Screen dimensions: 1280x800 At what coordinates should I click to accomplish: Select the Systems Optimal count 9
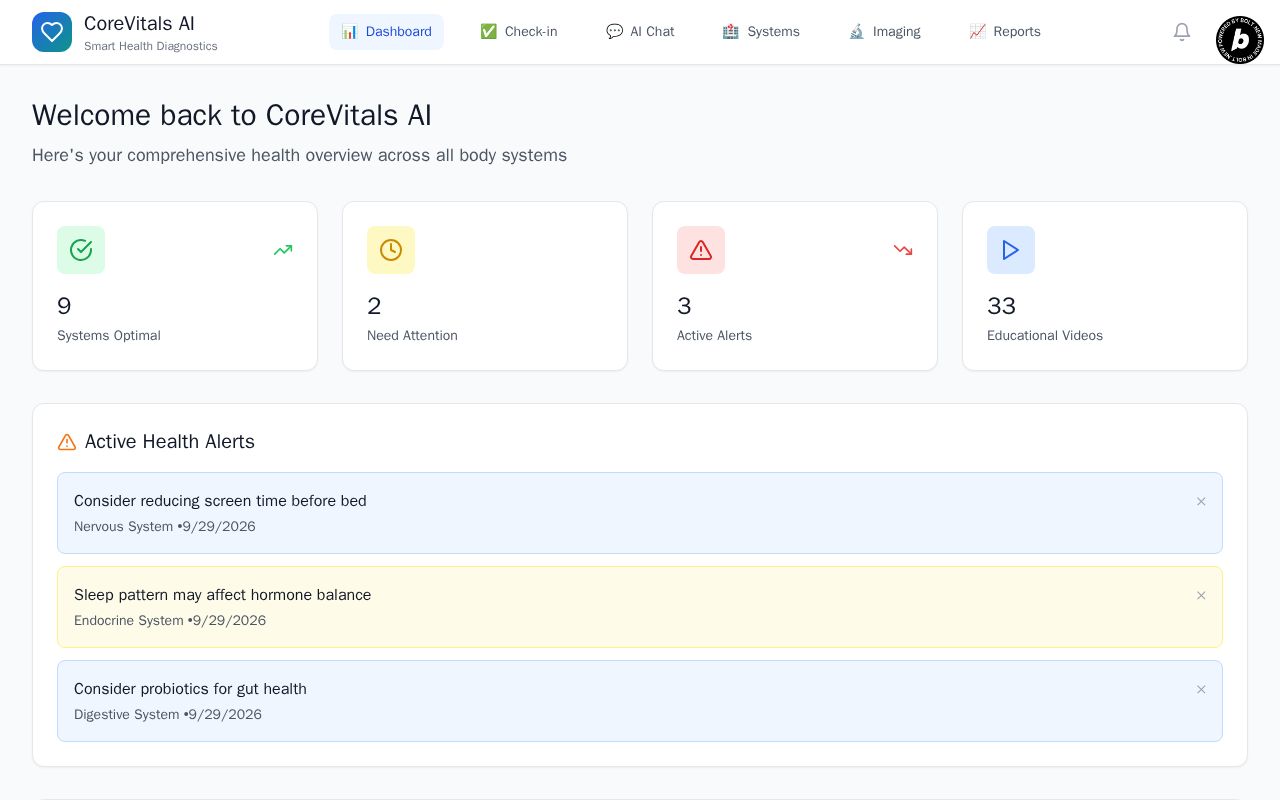pos(64,306)
